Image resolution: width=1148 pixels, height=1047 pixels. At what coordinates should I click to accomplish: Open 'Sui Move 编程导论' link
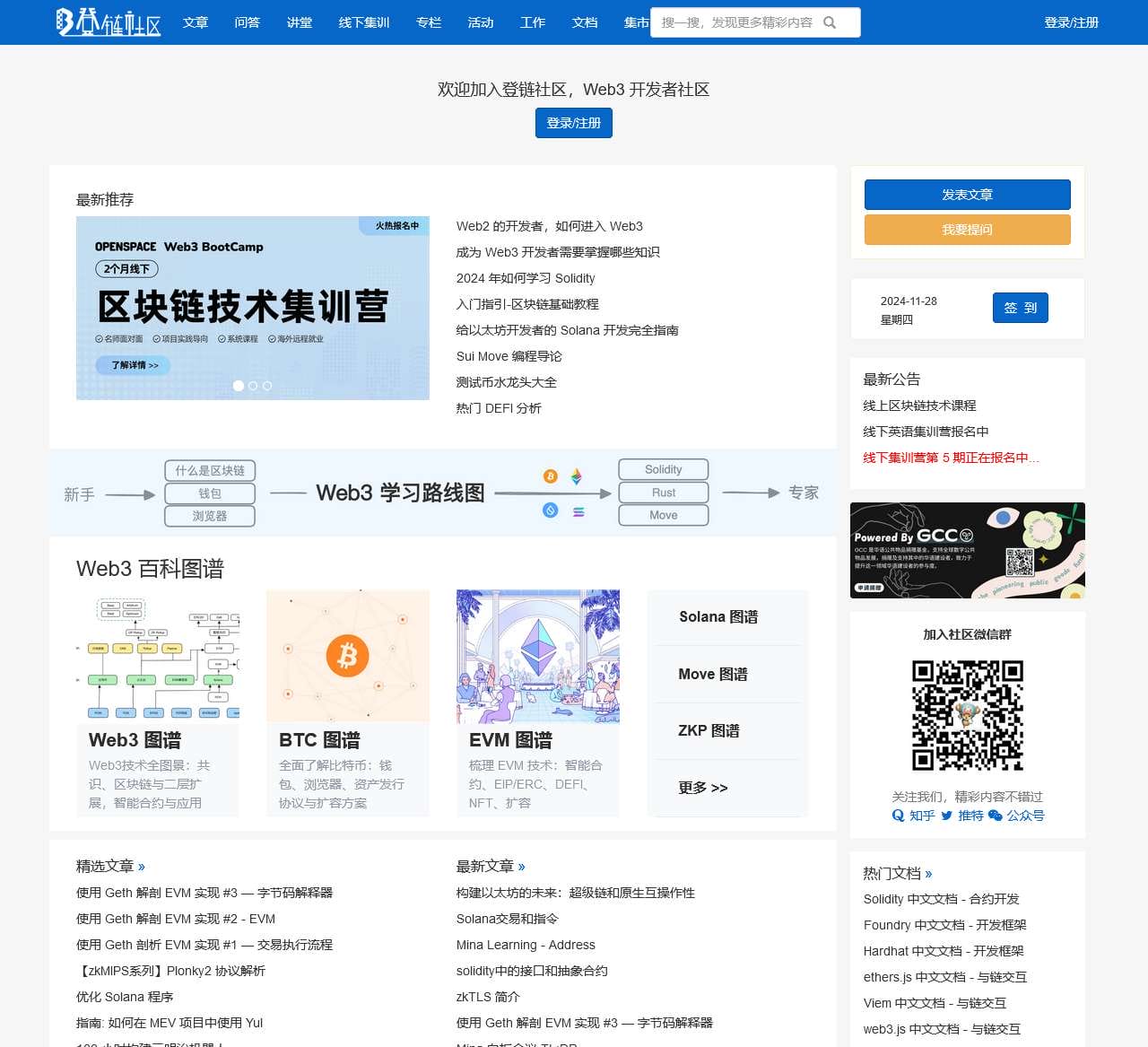(509, 356)
